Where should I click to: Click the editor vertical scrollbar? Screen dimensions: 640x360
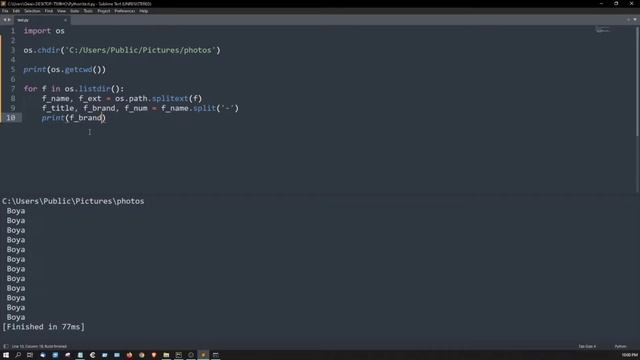(638, 81)
